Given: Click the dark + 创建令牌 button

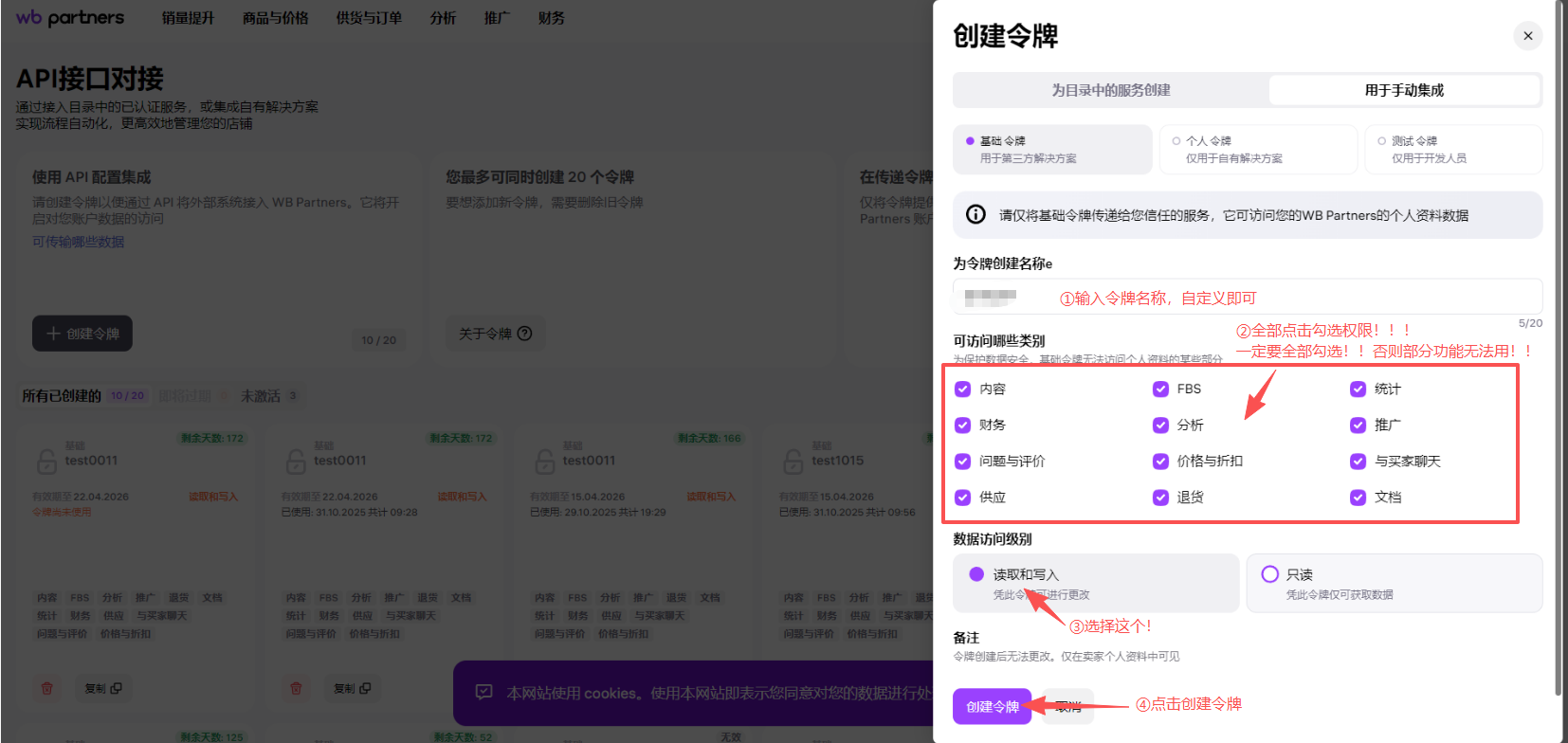Looking at the screenshot, I should coord(82,334).
